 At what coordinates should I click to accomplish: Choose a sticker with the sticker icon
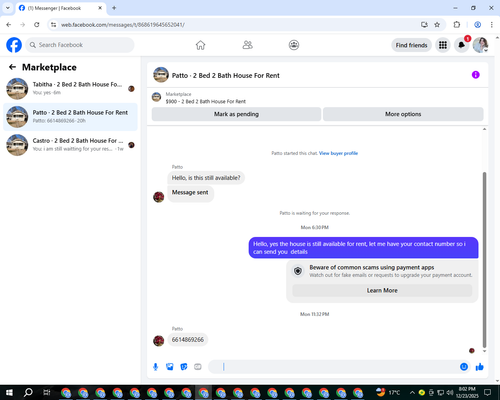click(184, 367)
